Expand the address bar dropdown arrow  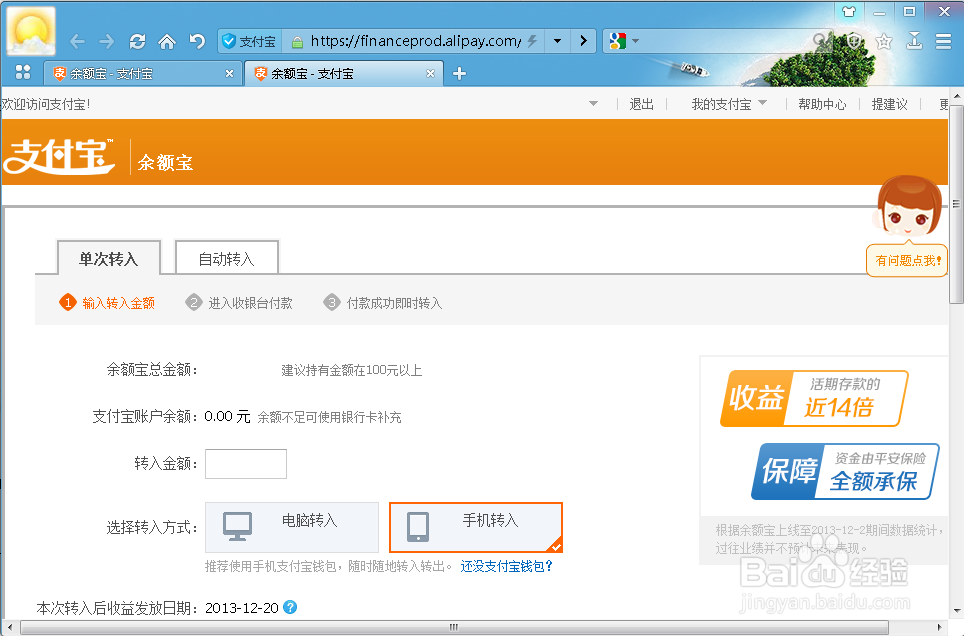[556, 41]
